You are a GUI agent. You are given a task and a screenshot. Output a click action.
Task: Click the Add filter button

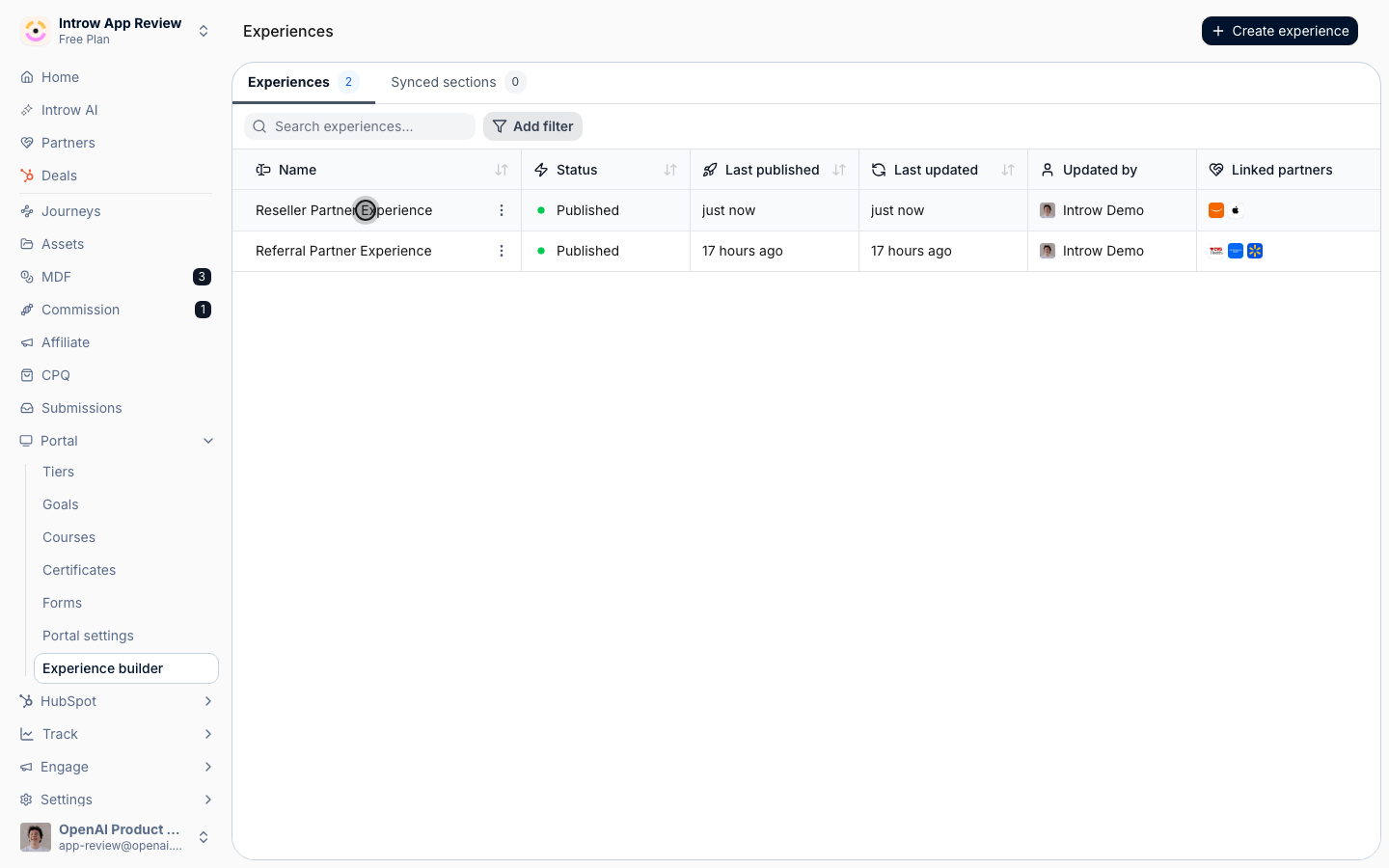(x=532, y=126)
